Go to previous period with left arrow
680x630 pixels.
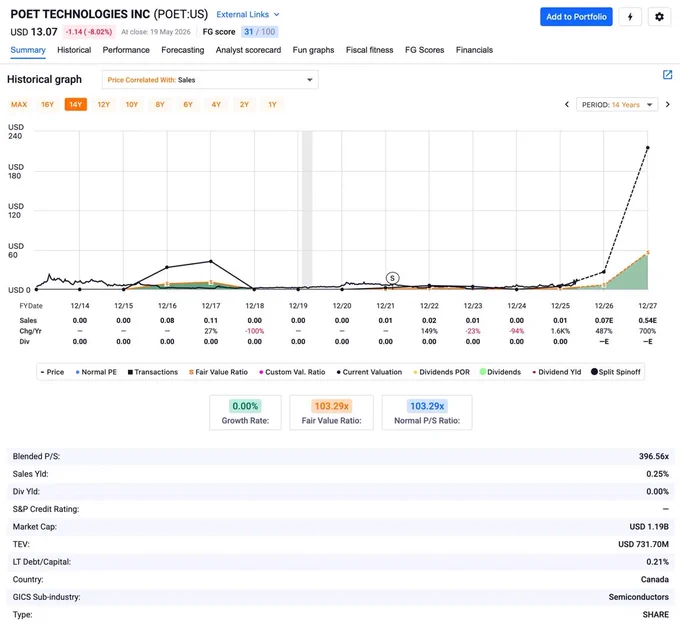567,104
